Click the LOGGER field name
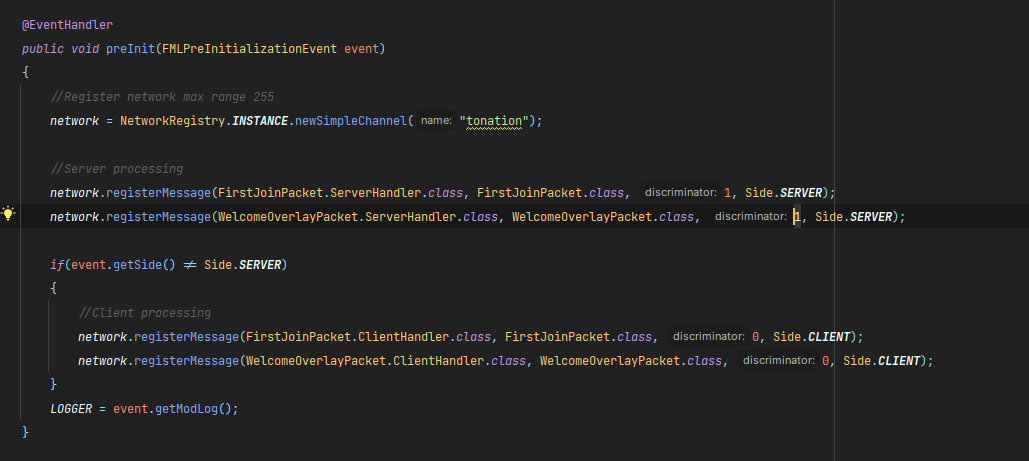This screenshot has width=1029, height=461. [71, 408]
